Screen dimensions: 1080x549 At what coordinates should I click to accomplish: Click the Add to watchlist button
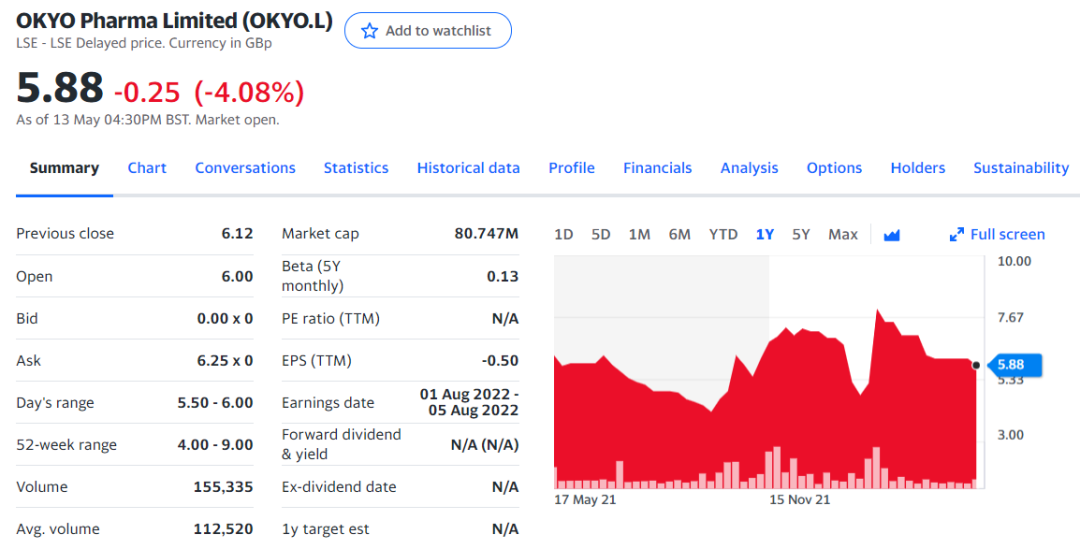[428, 31]
